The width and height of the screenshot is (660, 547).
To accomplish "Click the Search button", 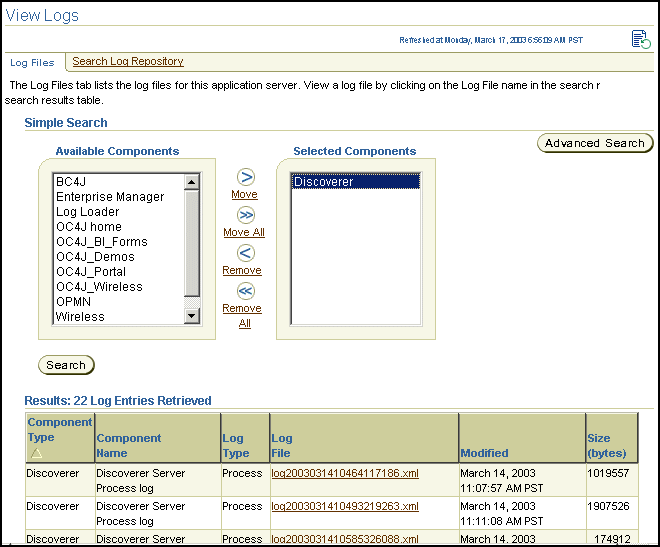I will (66, 365).
